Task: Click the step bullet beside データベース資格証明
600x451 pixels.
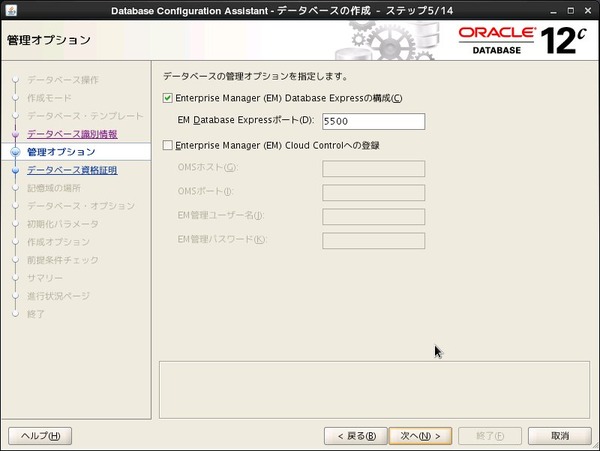Action: pyautogui.click(x=15, y=170)
